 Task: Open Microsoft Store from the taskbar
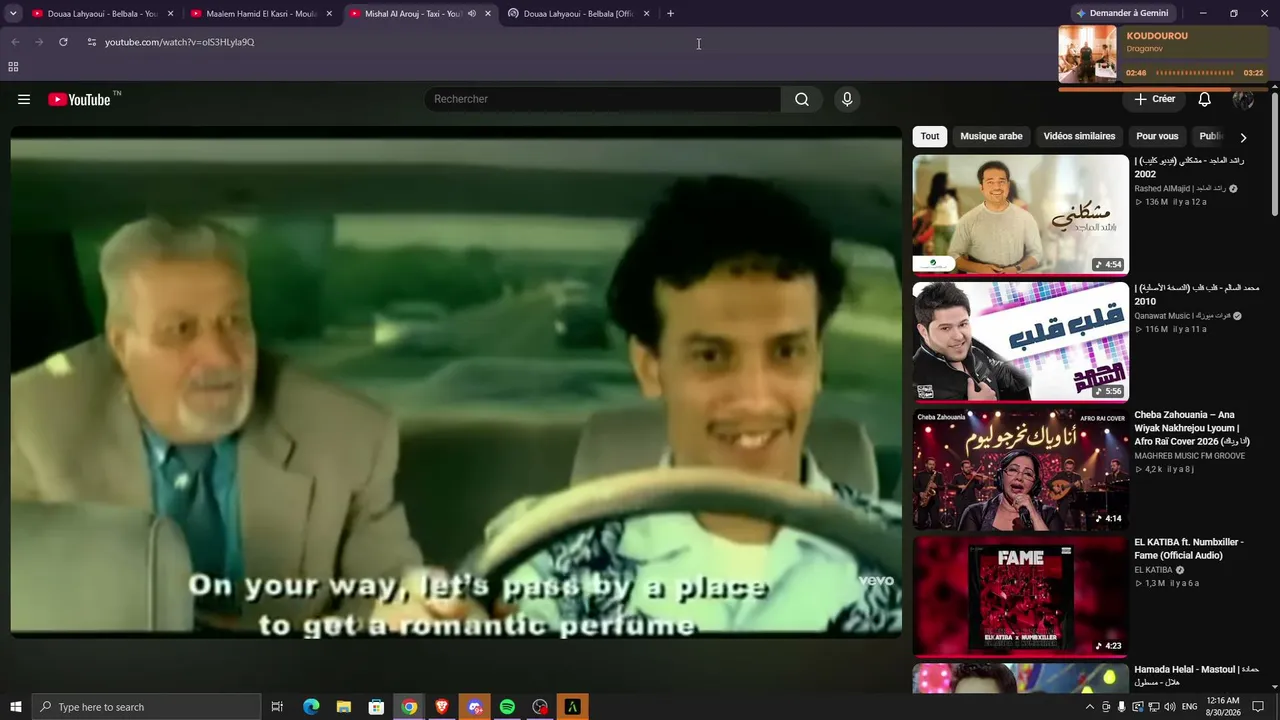[376, 707]
